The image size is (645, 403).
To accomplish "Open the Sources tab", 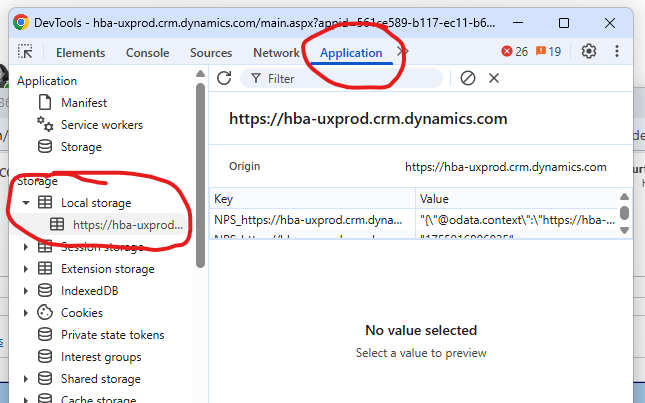I will point(211,53).
